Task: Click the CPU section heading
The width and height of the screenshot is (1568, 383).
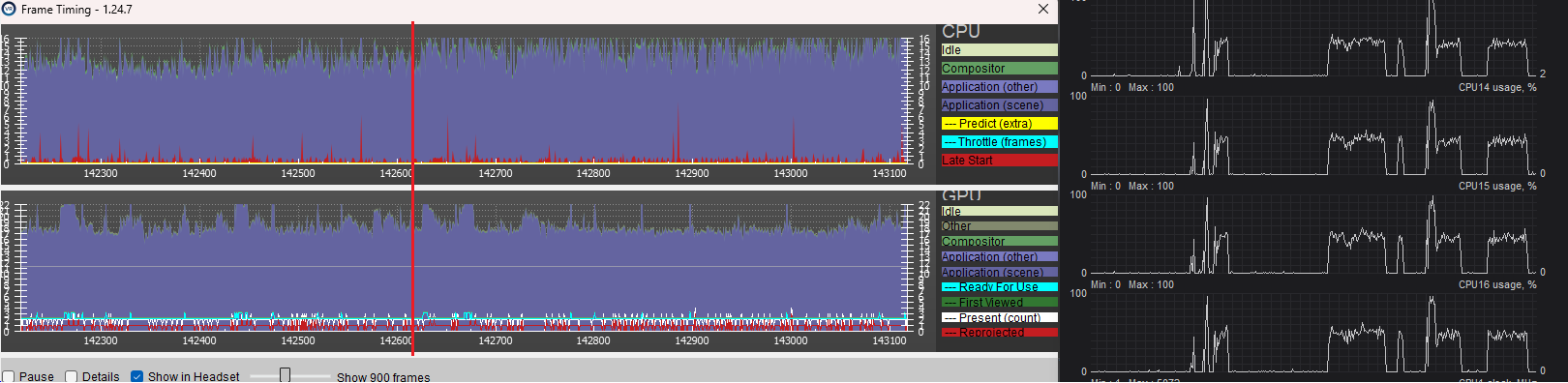Action: 961,32
